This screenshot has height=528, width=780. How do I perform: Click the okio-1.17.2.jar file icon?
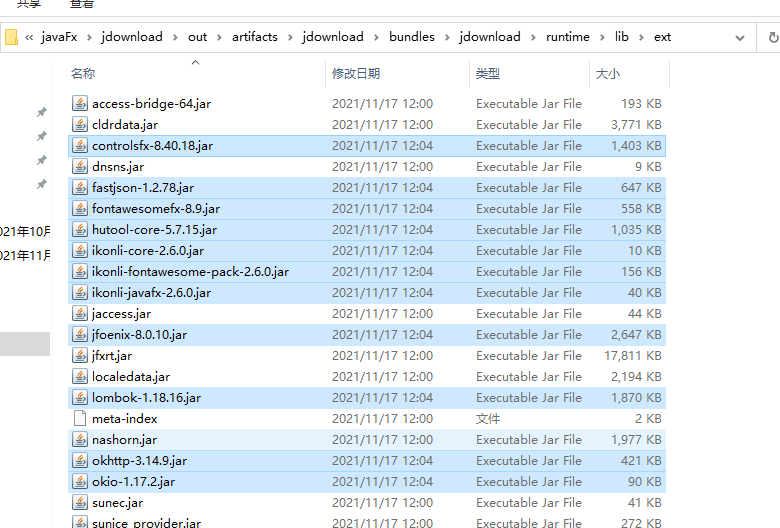[80, 481]
